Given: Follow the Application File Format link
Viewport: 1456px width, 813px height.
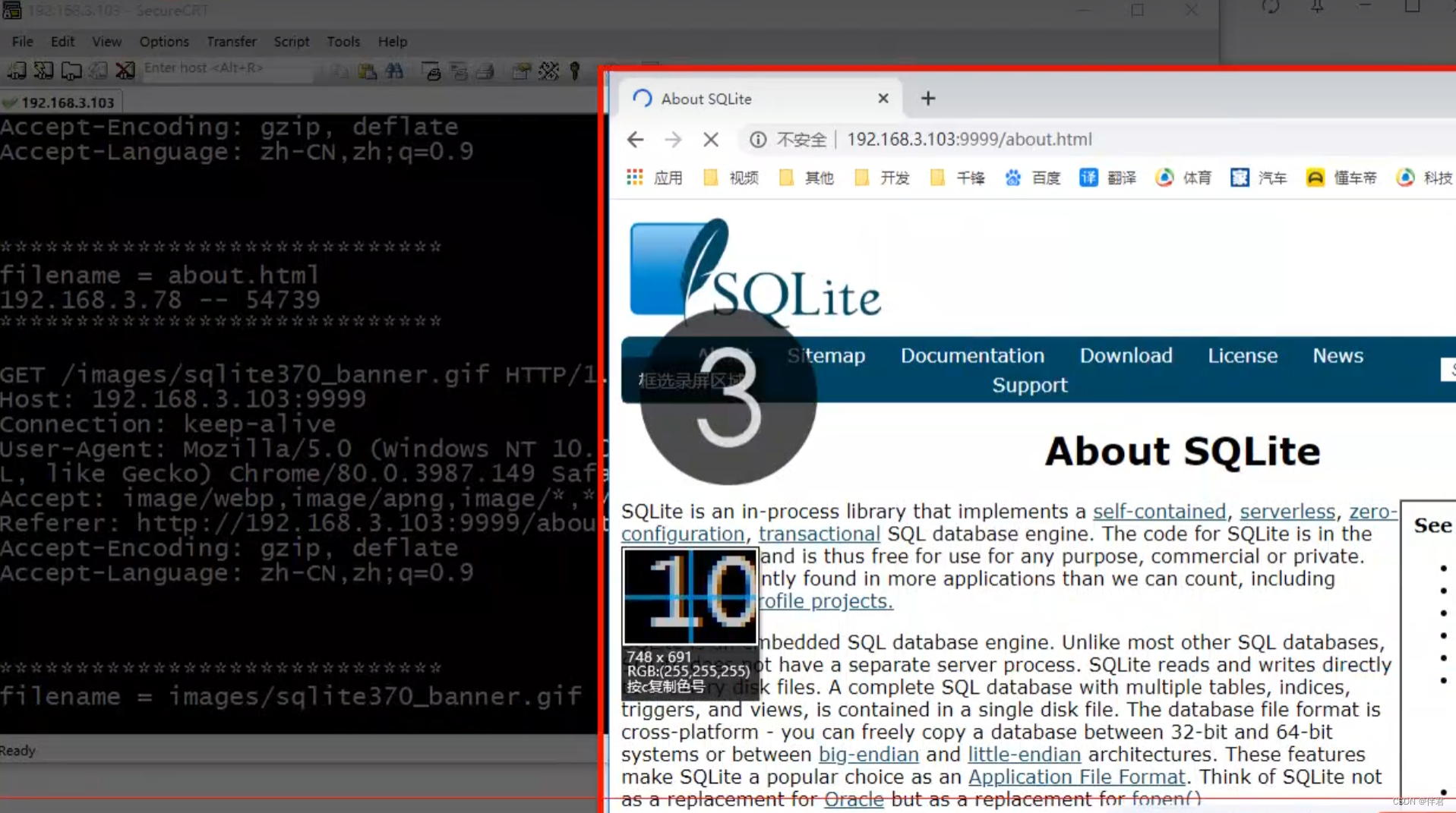Looking at the screenshot, I should click(1076, 777).
